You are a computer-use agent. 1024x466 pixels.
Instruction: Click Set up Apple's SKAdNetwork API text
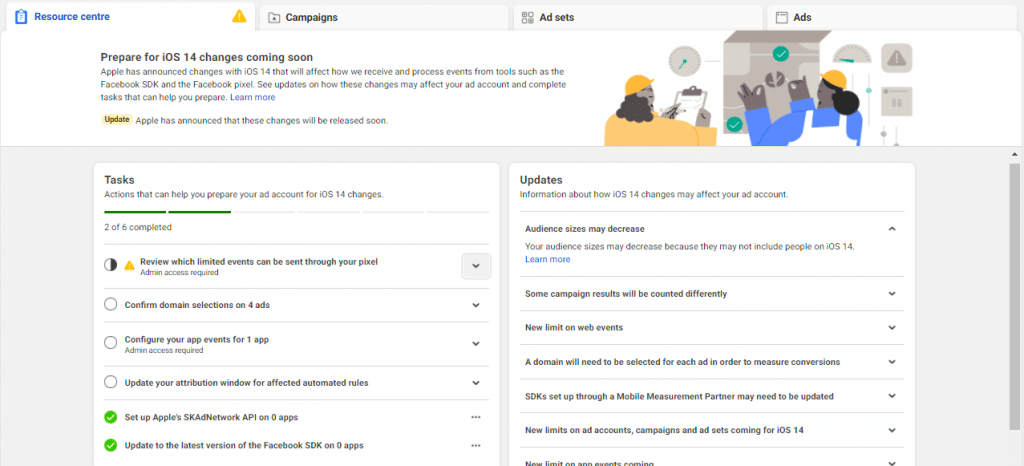click(212, 417)
